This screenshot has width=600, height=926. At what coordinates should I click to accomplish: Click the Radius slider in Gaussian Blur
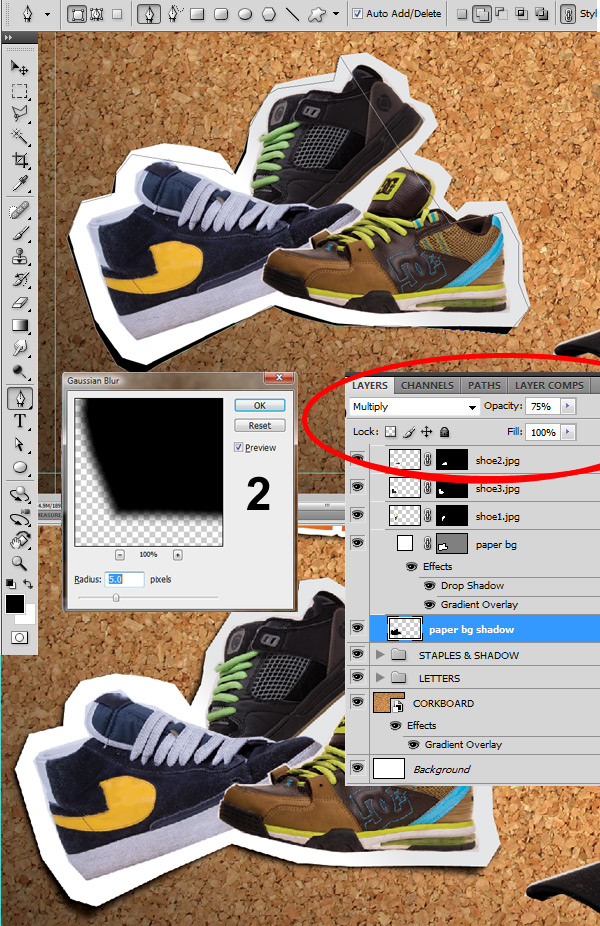pyautogui.click(x=148, y=598)
